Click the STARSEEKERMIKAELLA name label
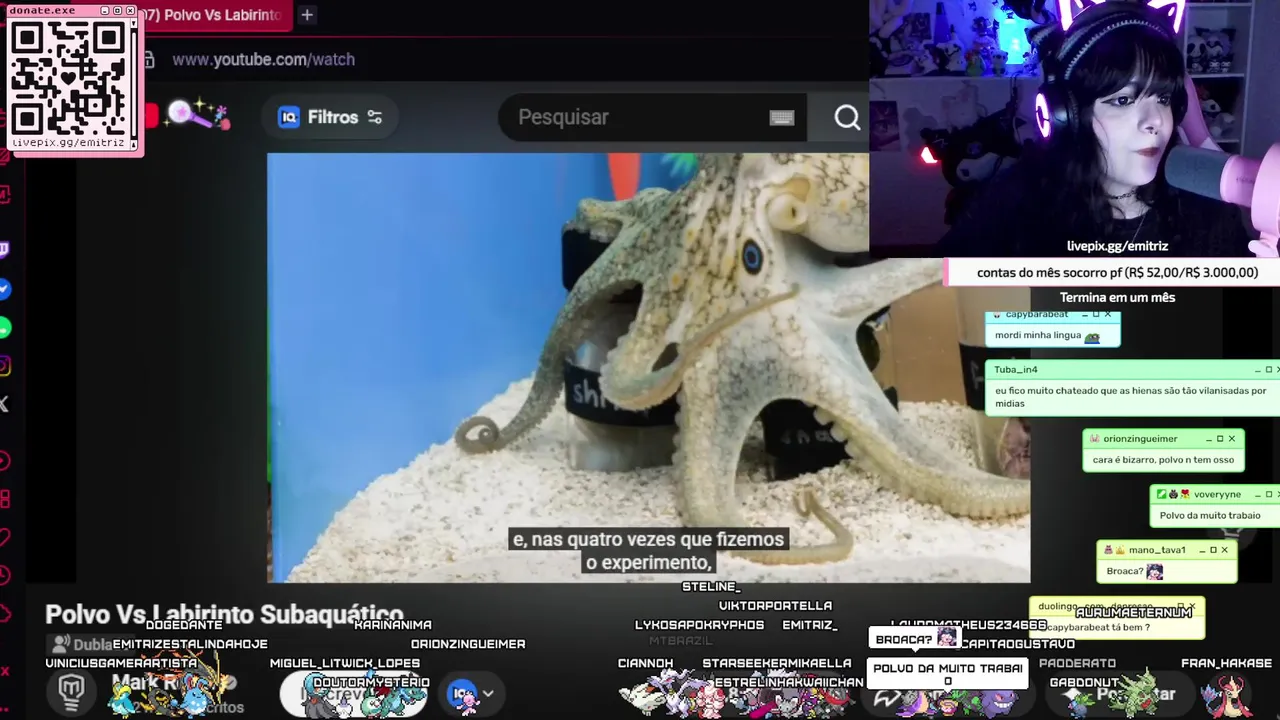The width and height of the screenshot is (1280, 720). click(x=777, y=663)
